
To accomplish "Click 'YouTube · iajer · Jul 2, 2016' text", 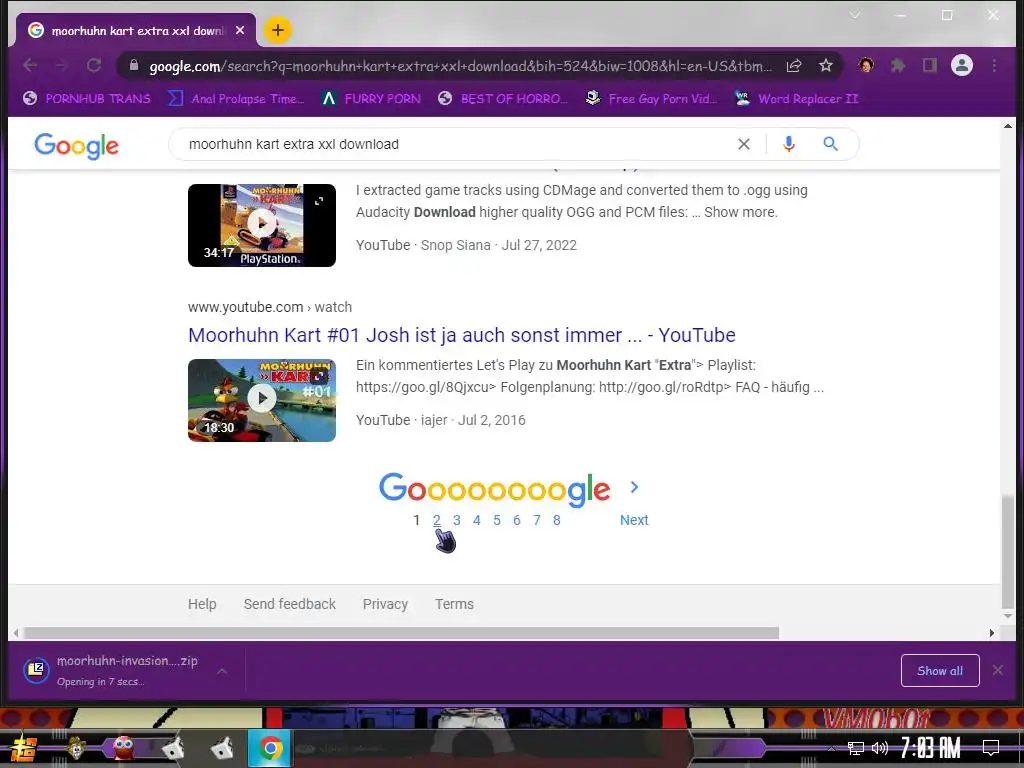I will coord(441,420).
